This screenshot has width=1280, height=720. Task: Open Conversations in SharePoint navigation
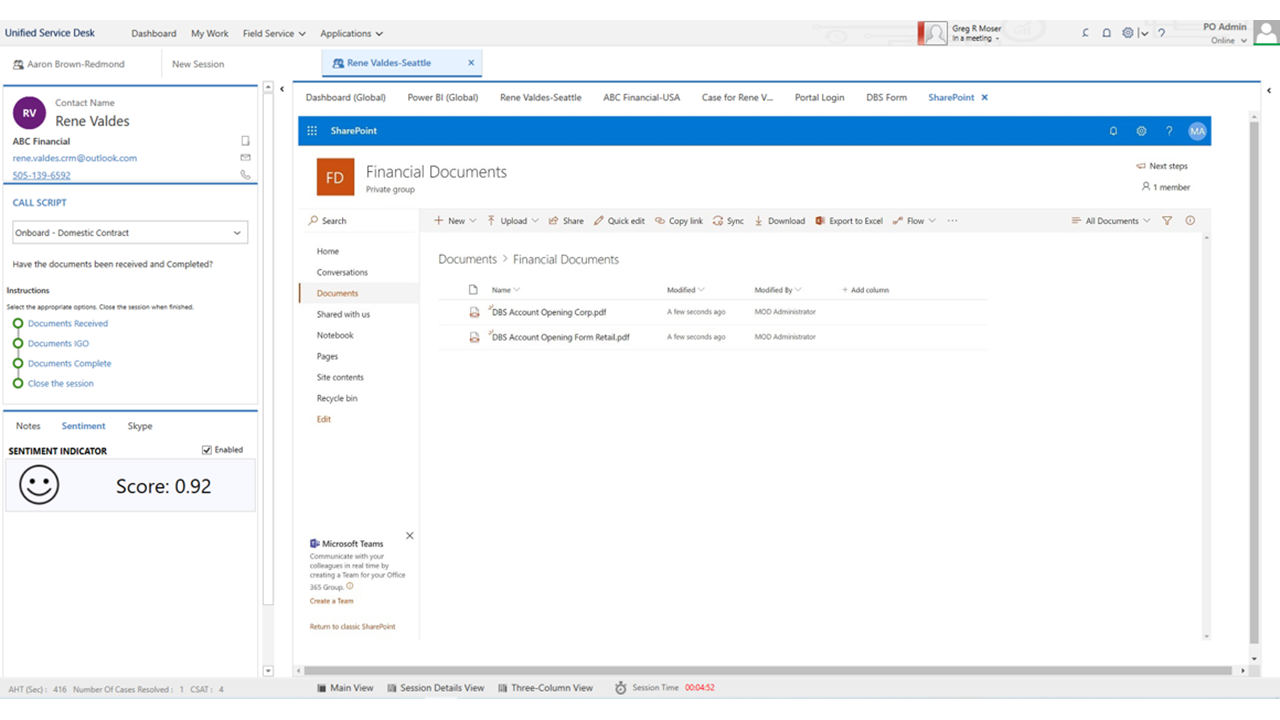[342, 272]
